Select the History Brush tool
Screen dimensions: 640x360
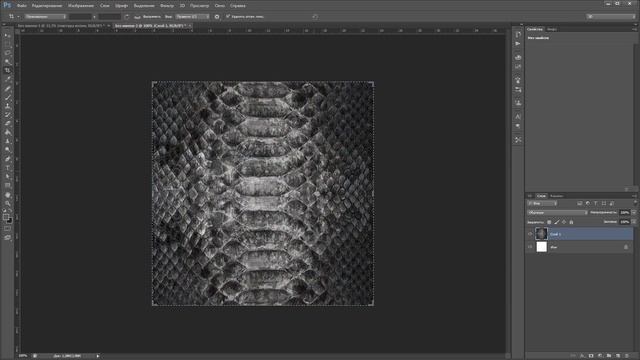[x=7, y=114]
